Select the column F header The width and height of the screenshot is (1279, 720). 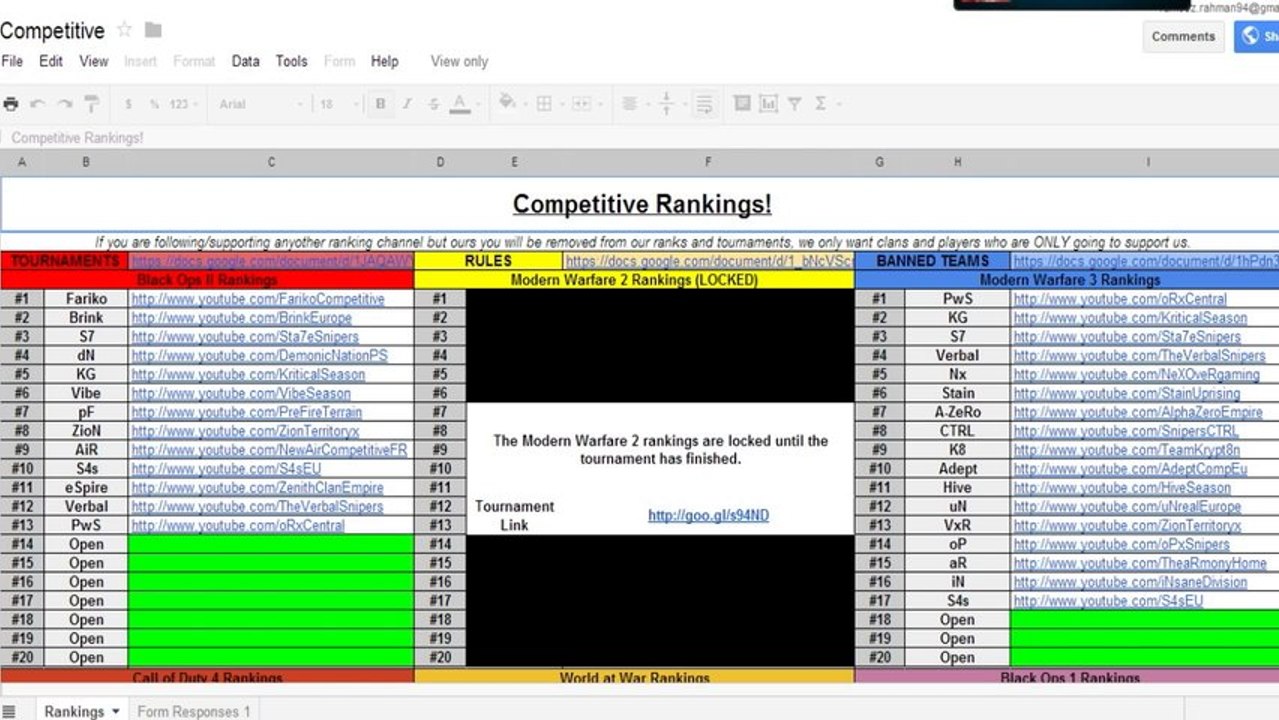[709, 161]
